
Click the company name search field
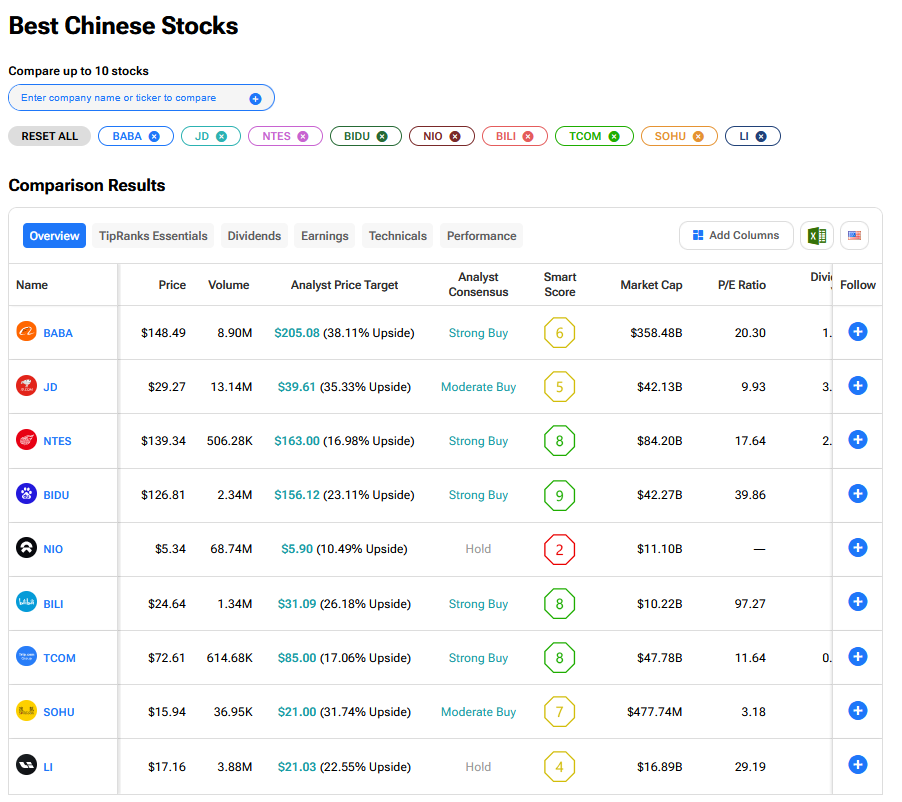[130, 98]
